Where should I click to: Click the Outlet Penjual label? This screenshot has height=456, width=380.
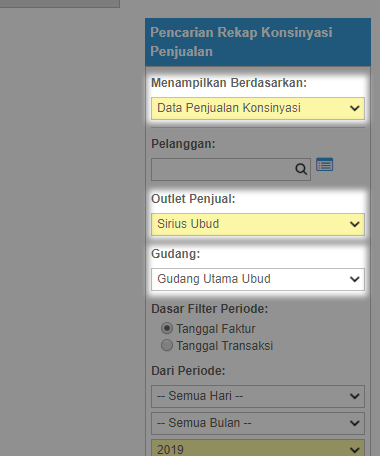point(193,199)
